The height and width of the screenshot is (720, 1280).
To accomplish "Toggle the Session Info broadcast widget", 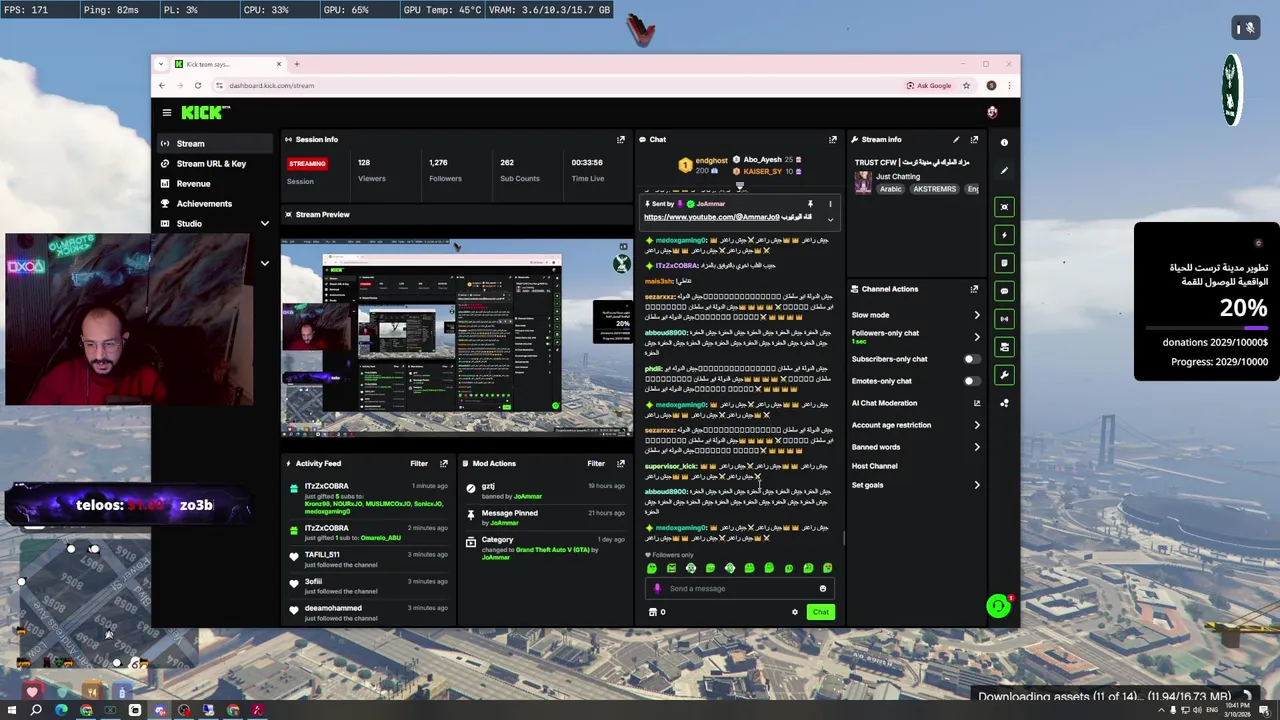I will 1004,319.
